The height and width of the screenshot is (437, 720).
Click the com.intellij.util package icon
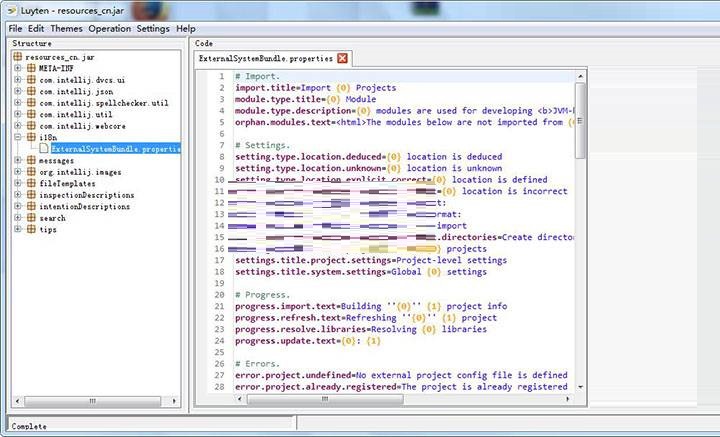(x=31, y=114)
